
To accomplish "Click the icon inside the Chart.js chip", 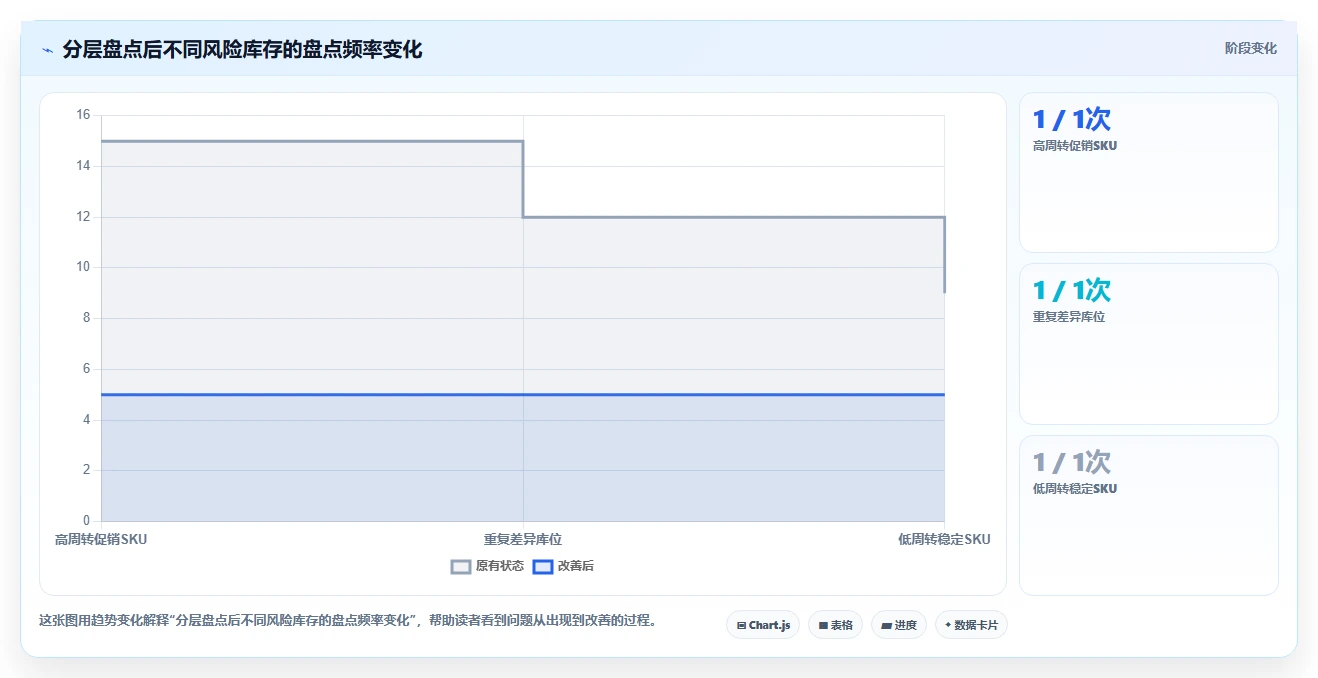I will (741, 626).
